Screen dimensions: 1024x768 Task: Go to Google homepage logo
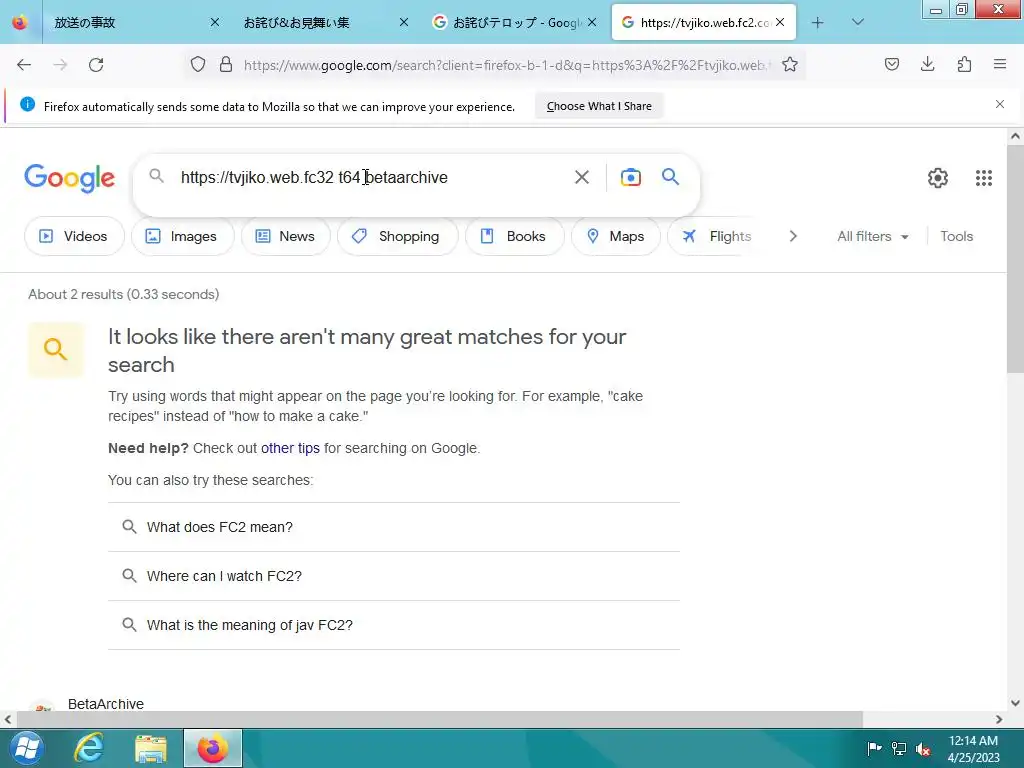[69, 178]
